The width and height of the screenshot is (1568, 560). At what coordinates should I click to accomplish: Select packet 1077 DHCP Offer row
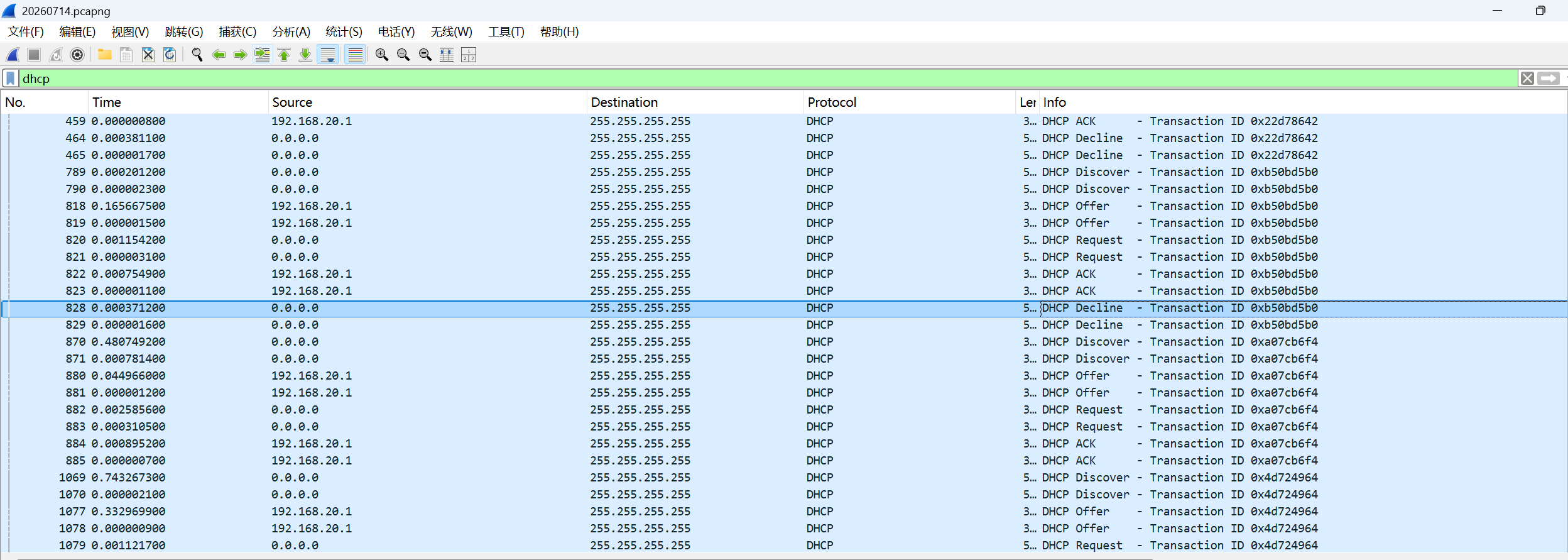click(784, 512)
